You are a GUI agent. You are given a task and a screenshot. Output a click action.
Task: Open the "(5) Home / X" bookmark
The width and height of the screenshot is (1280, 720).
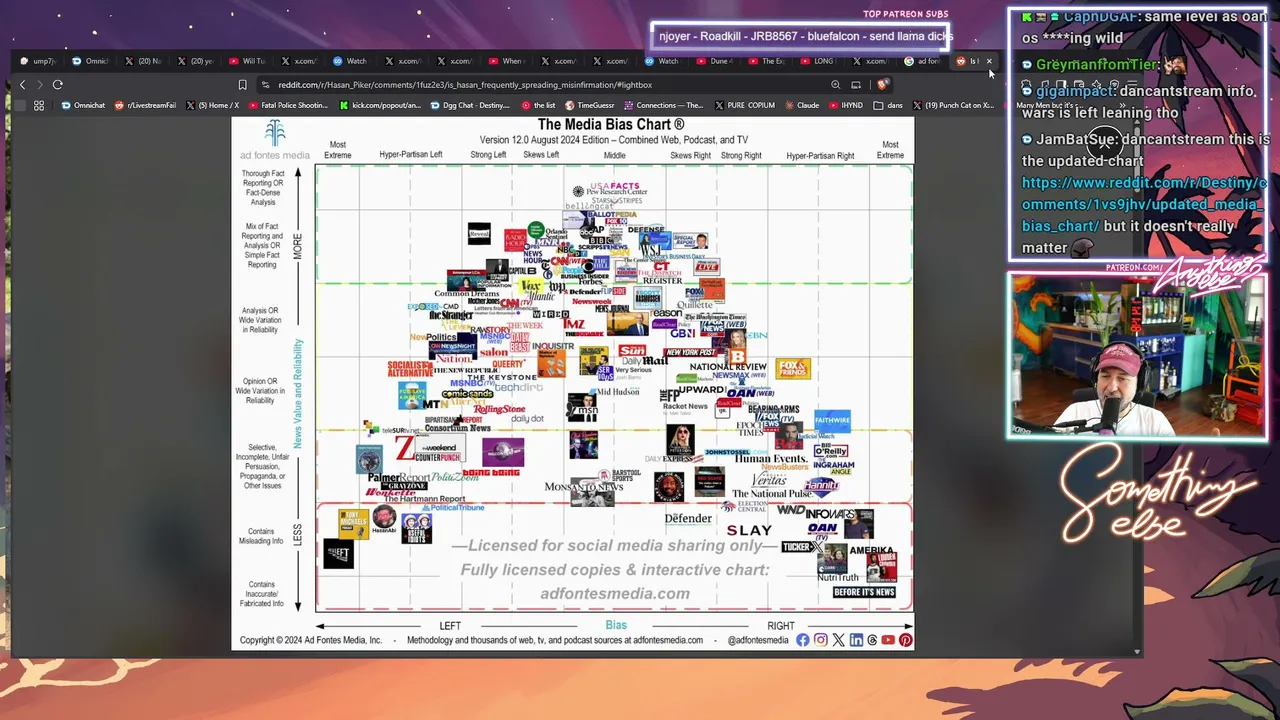click(x=212, y=105)
